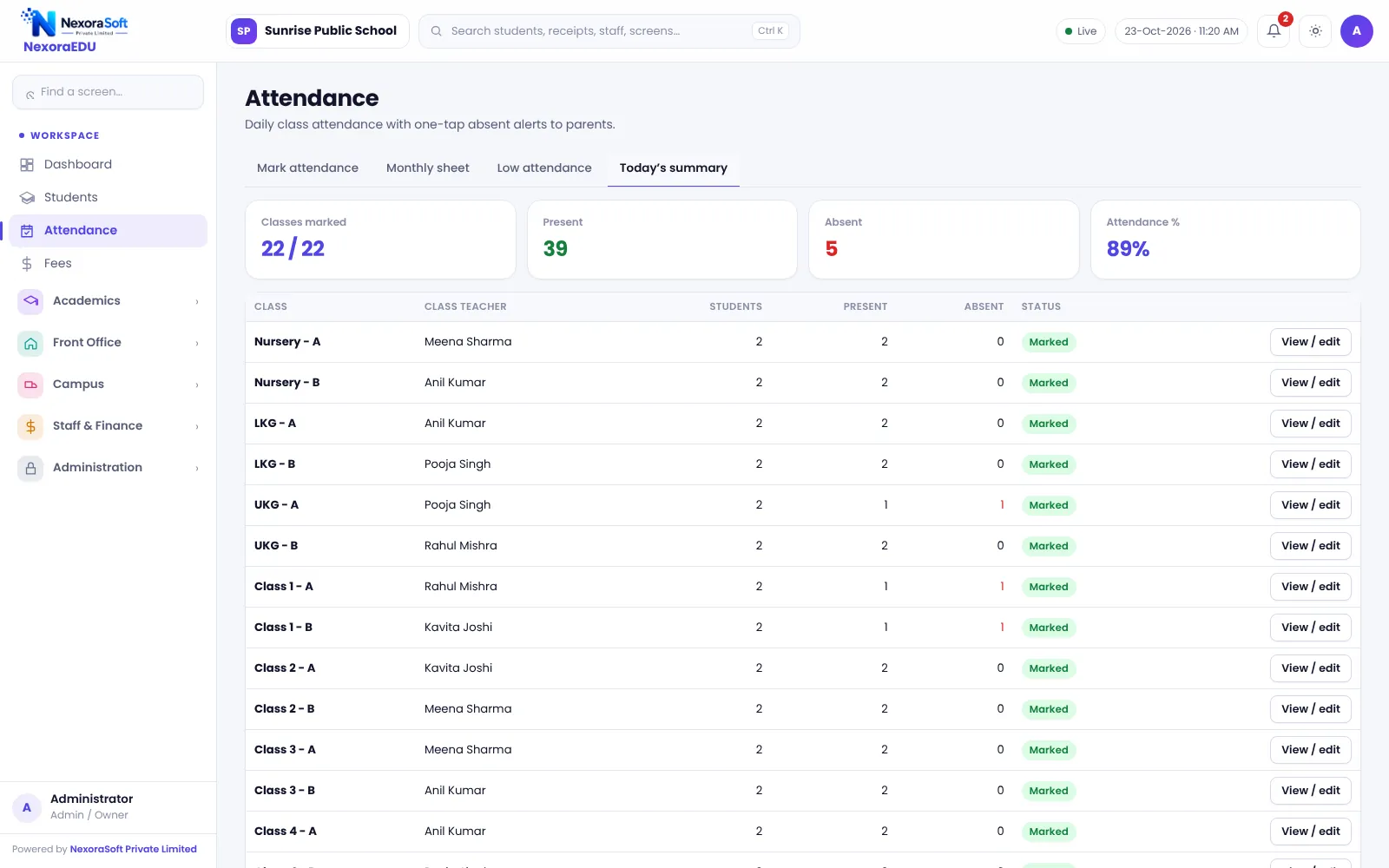
Task: Click the Classes marked 22 / 22 card
Action: click(x=381, y=240)
